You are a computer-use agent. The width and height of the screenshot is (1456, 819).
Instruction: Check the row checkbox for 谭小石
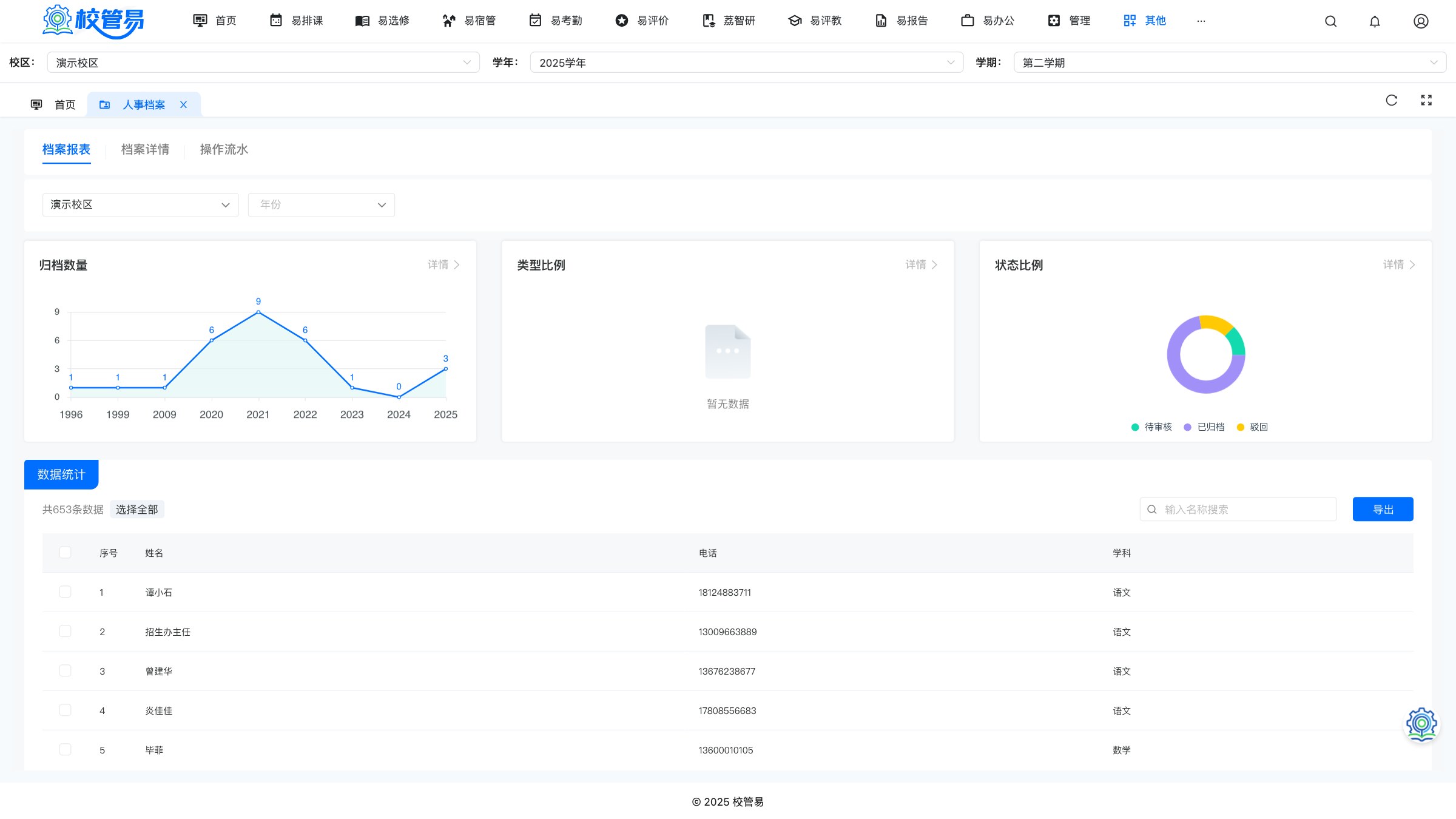65,591
